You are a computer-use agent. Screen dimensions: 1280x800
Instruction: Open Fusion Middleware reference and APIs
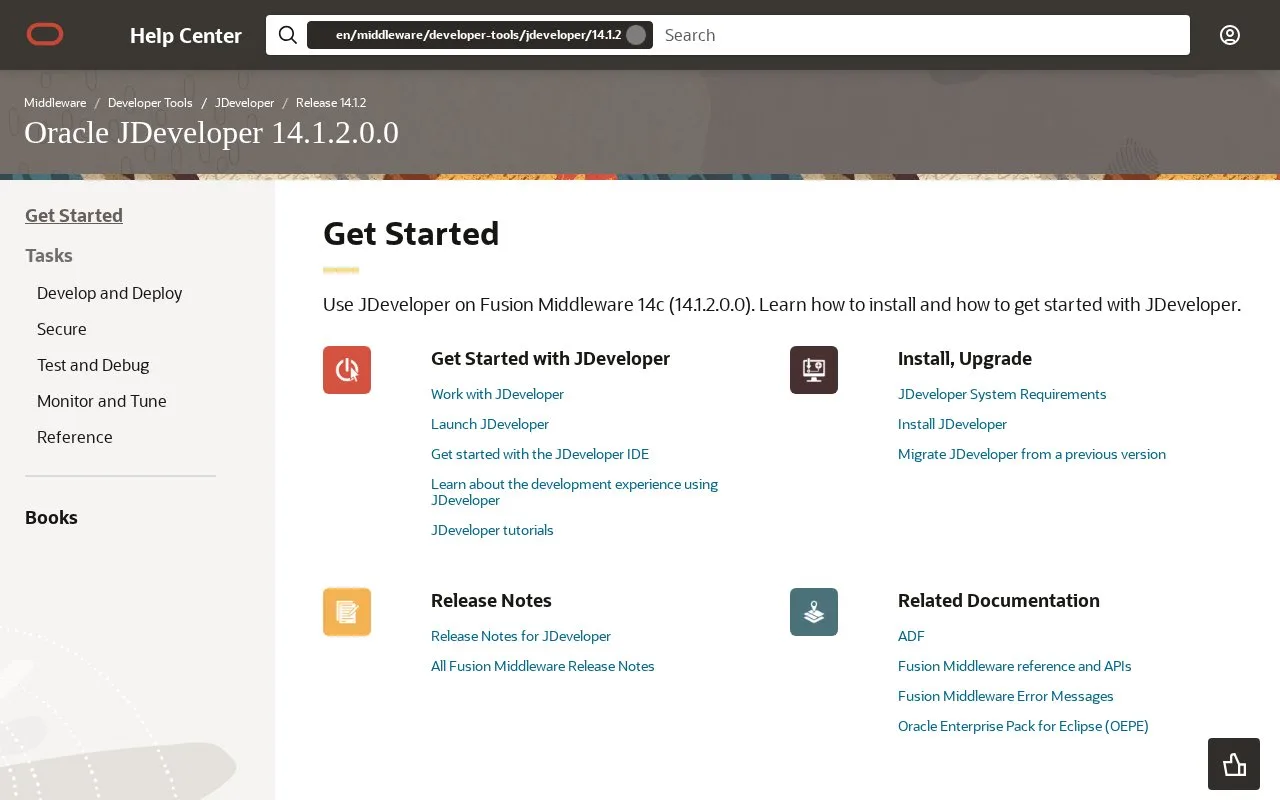click(x=1015, y=666)
